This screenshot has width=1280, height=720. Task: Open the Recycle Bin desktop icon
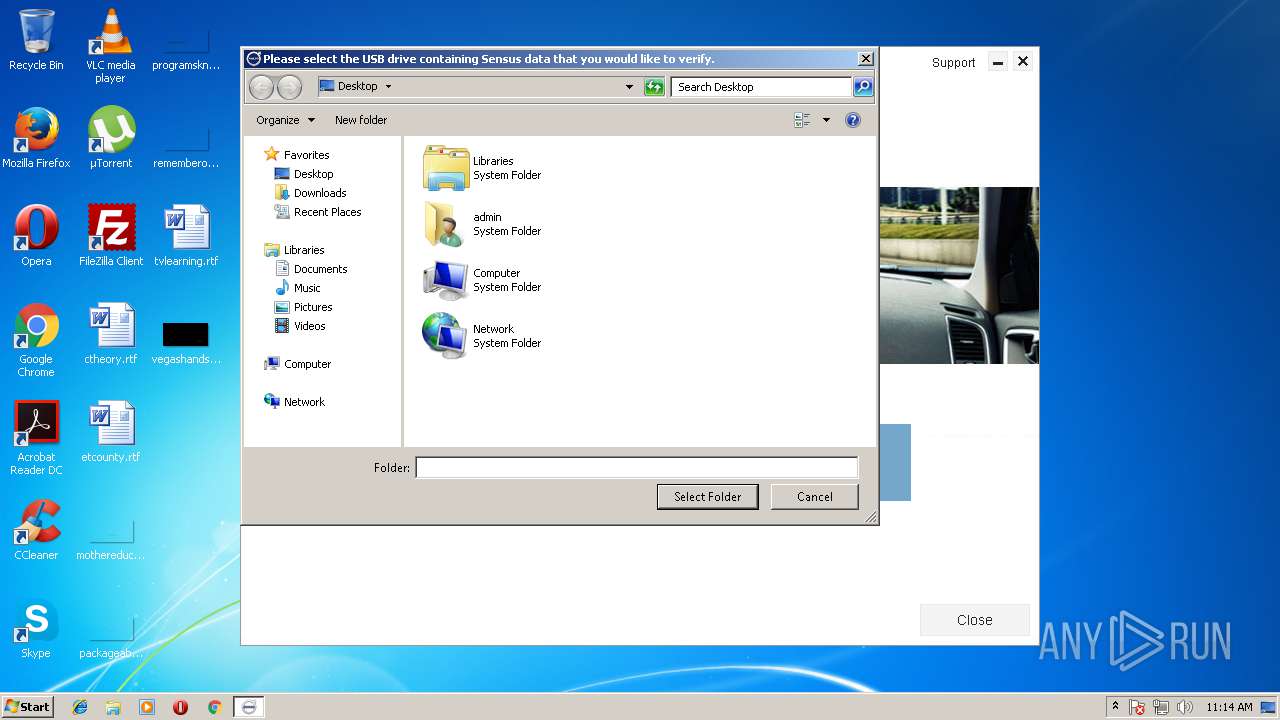(x=36, y=40)
